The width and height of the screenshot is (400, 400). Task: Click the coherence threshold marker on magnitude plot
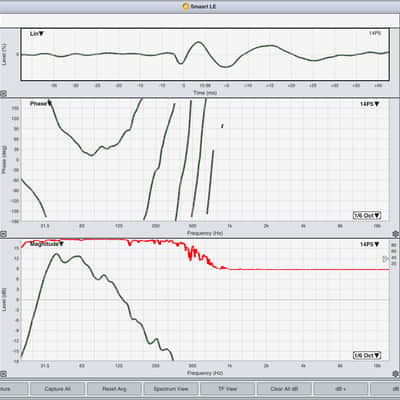point(386,259)
